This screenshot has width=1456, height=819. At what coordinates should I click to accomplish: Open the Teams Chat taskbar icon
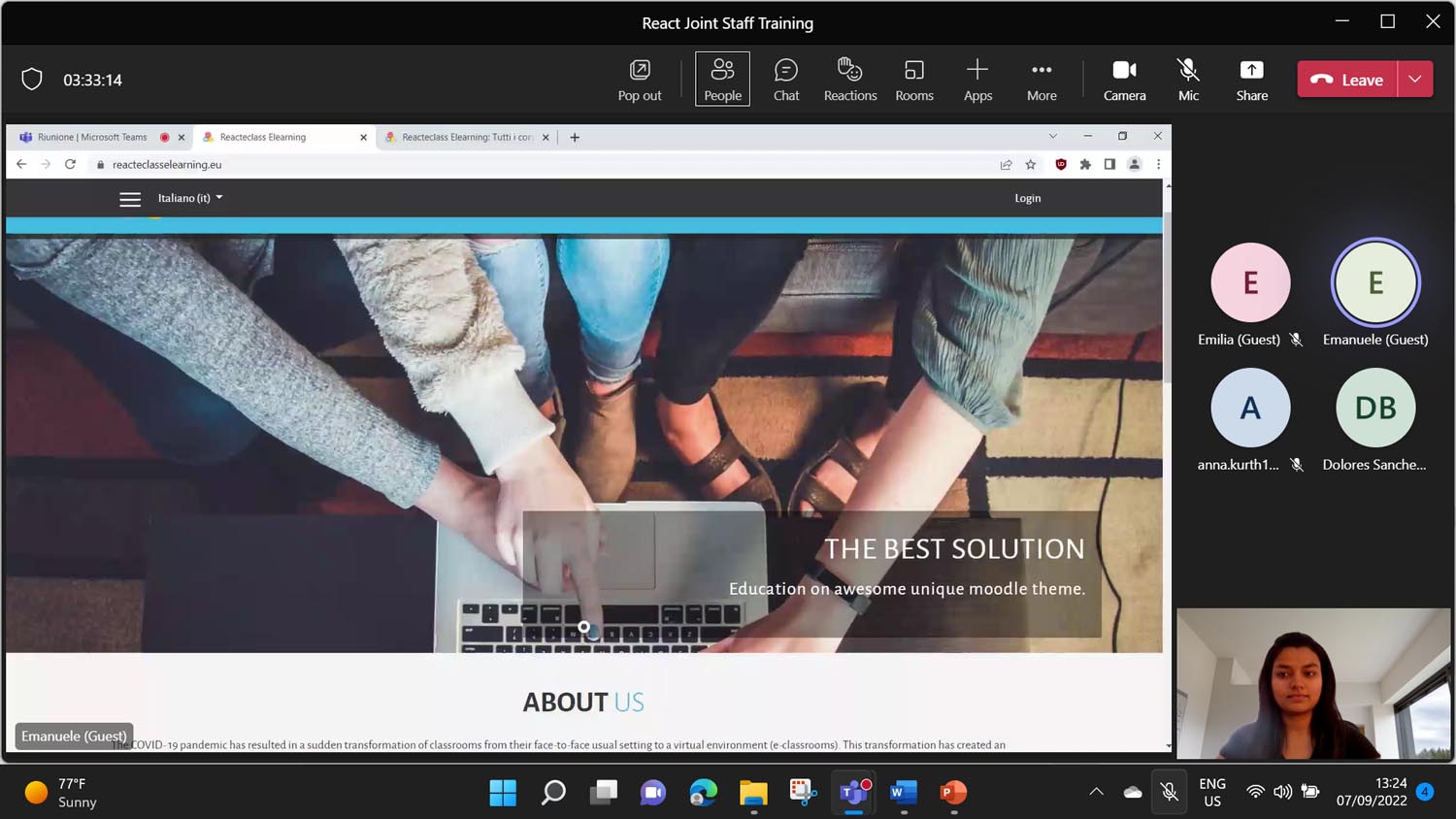coord(653,793)
